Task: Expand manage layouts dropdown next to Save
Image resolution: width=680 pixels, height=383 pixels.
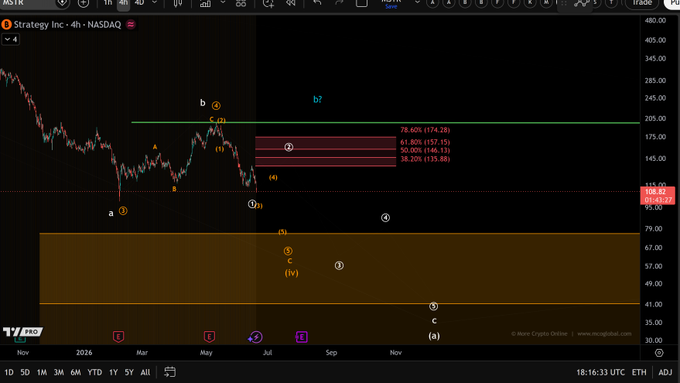Action: pos(417,3)
